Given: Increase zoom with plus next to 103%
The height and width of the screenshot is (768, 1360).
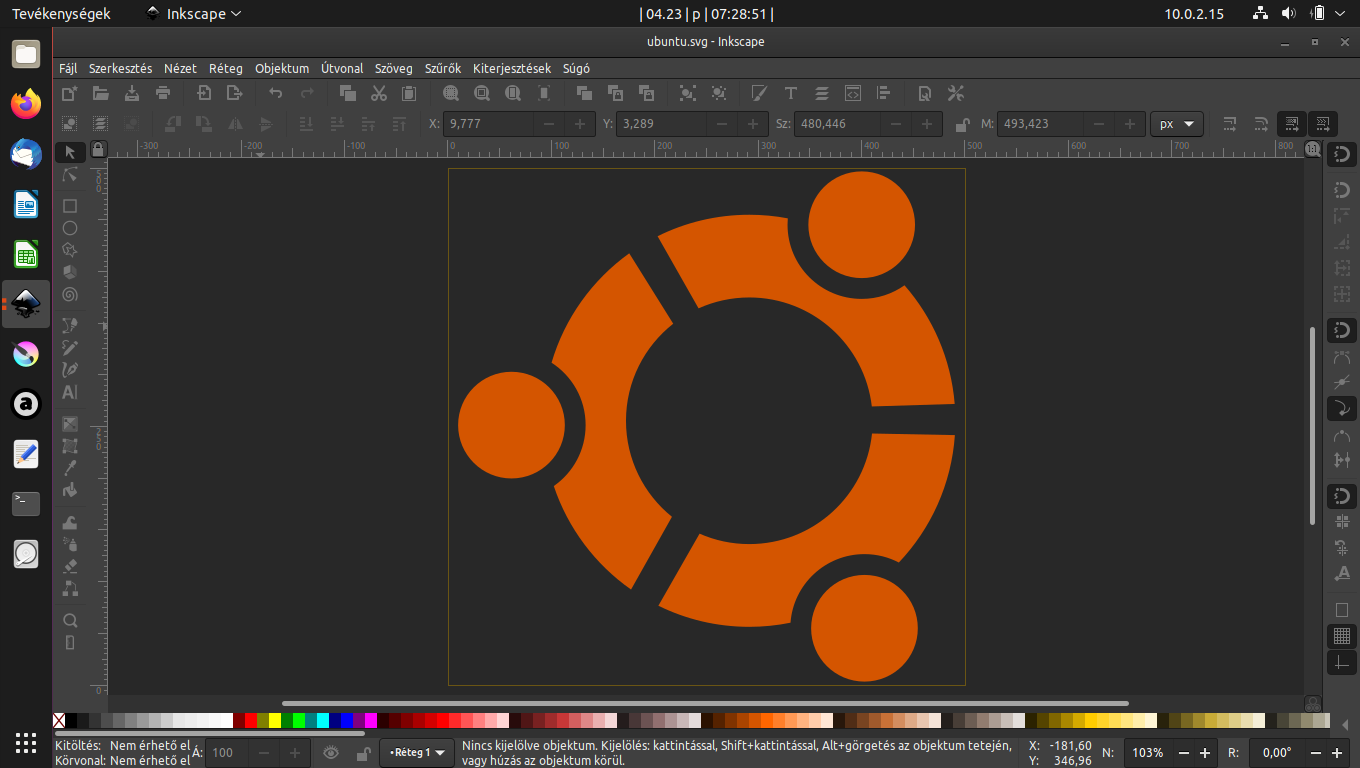Looking at the screenshot, I should click(1205, 753).
